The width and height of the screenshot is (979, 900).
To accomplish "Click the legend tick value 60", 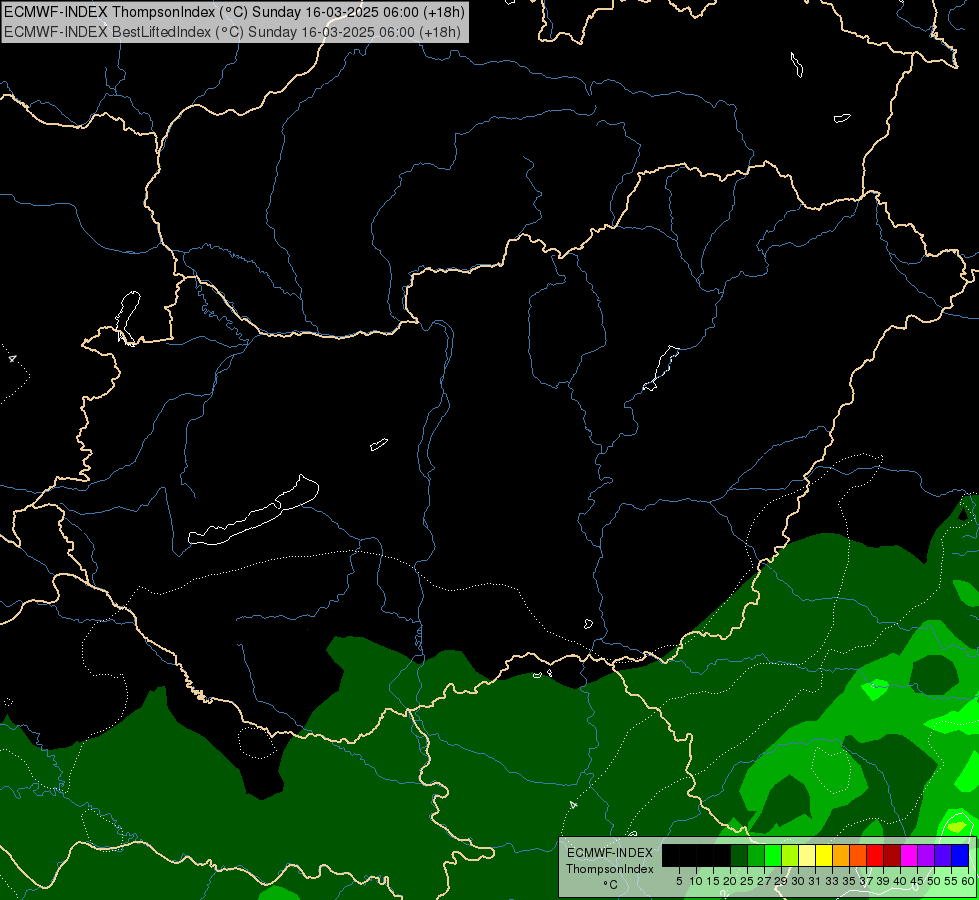I will pos(968,881).
